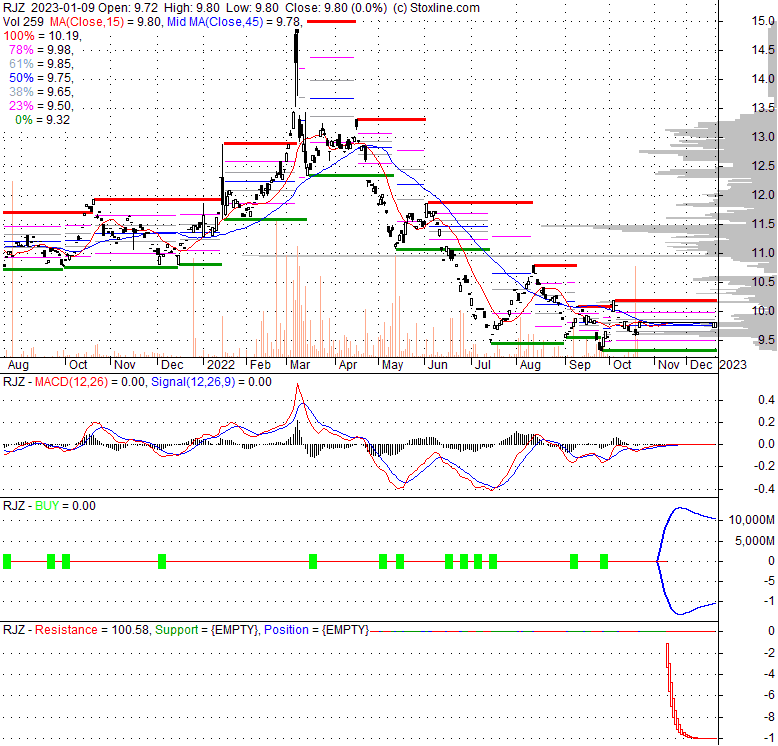778x746 pixels.
Task: Click the 'Jun' month axis label
Action: (438, 365)
